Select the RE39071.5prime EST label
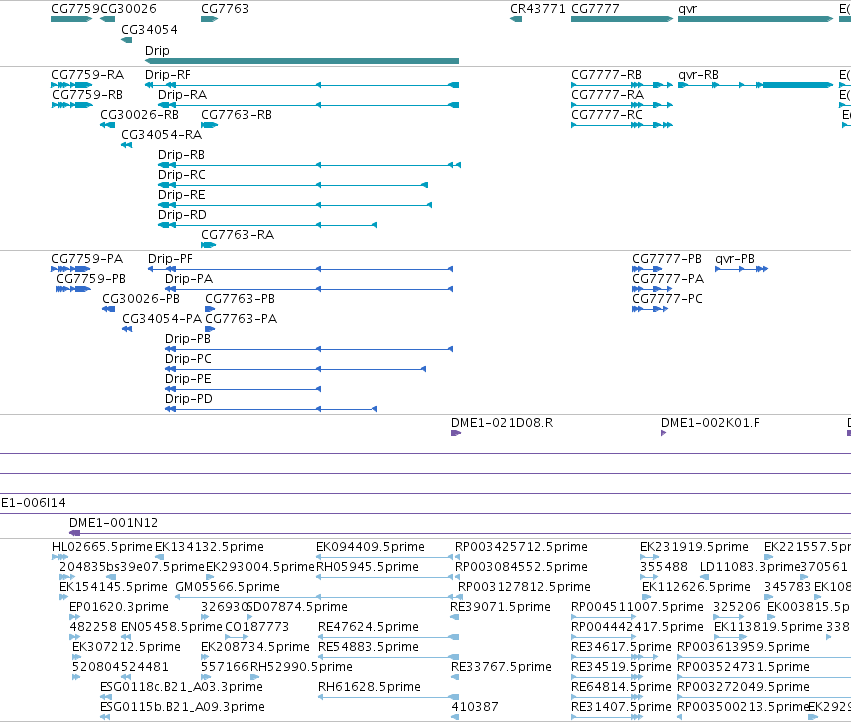Screen dimensions: 851x722 coord(500,607)
